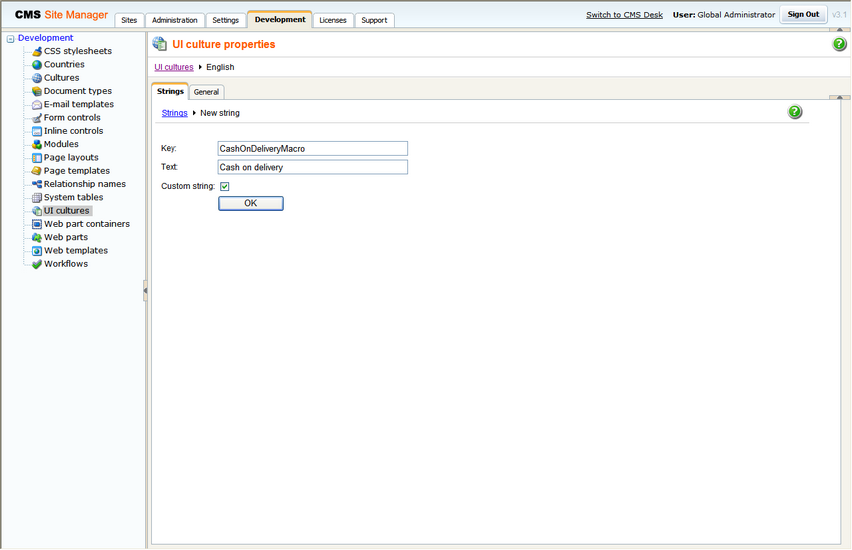Viewport: 852px width, 550px height.
Task: Open Relationship names tree item
Action: pyautogui.click(x=85, y=184)
